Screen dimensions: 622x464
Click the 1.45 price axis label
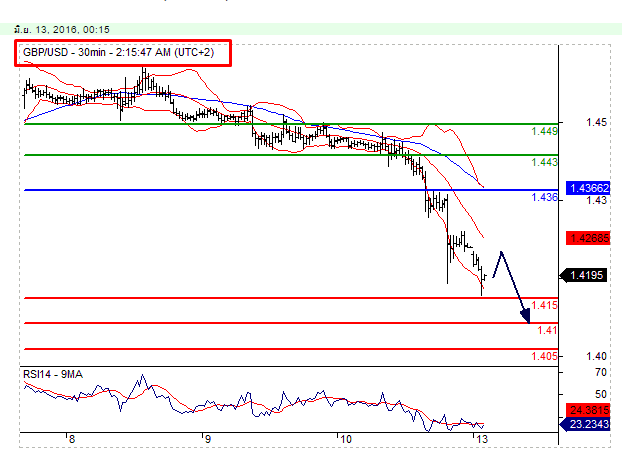596,123
